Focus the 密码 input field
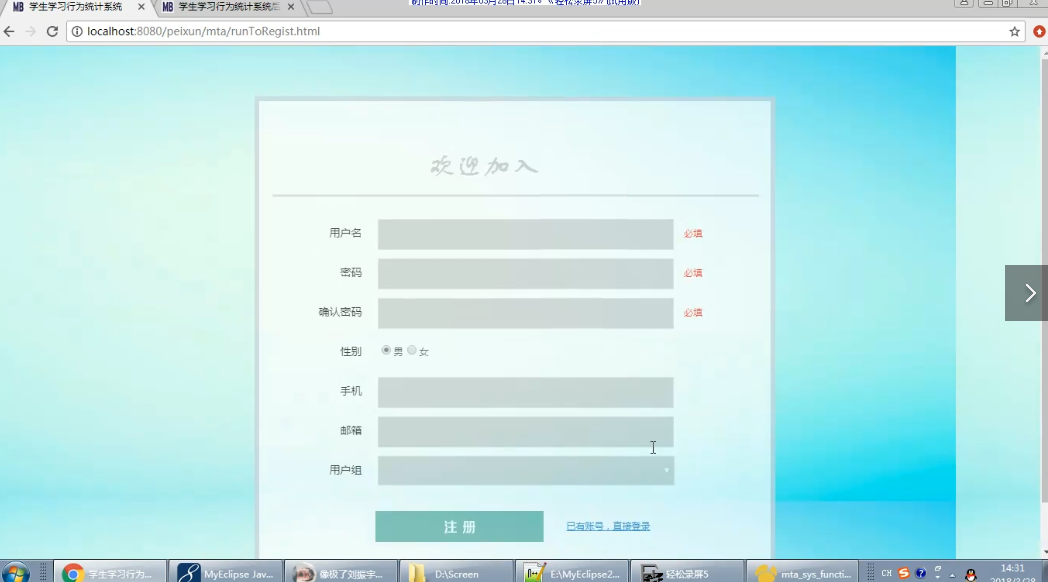1048x582 pixels. click(525, 273)
